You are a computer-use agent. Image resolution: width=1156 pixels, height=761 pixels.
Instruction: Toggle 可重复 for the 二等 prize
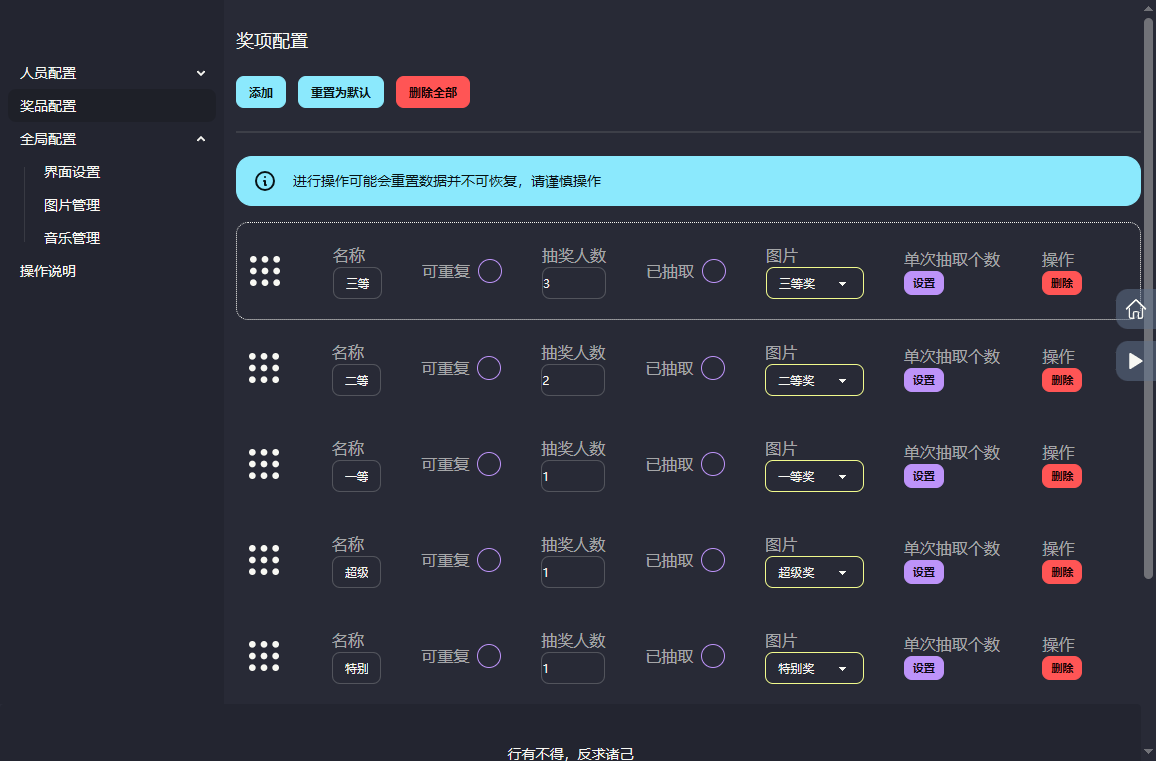pos(490,368)
